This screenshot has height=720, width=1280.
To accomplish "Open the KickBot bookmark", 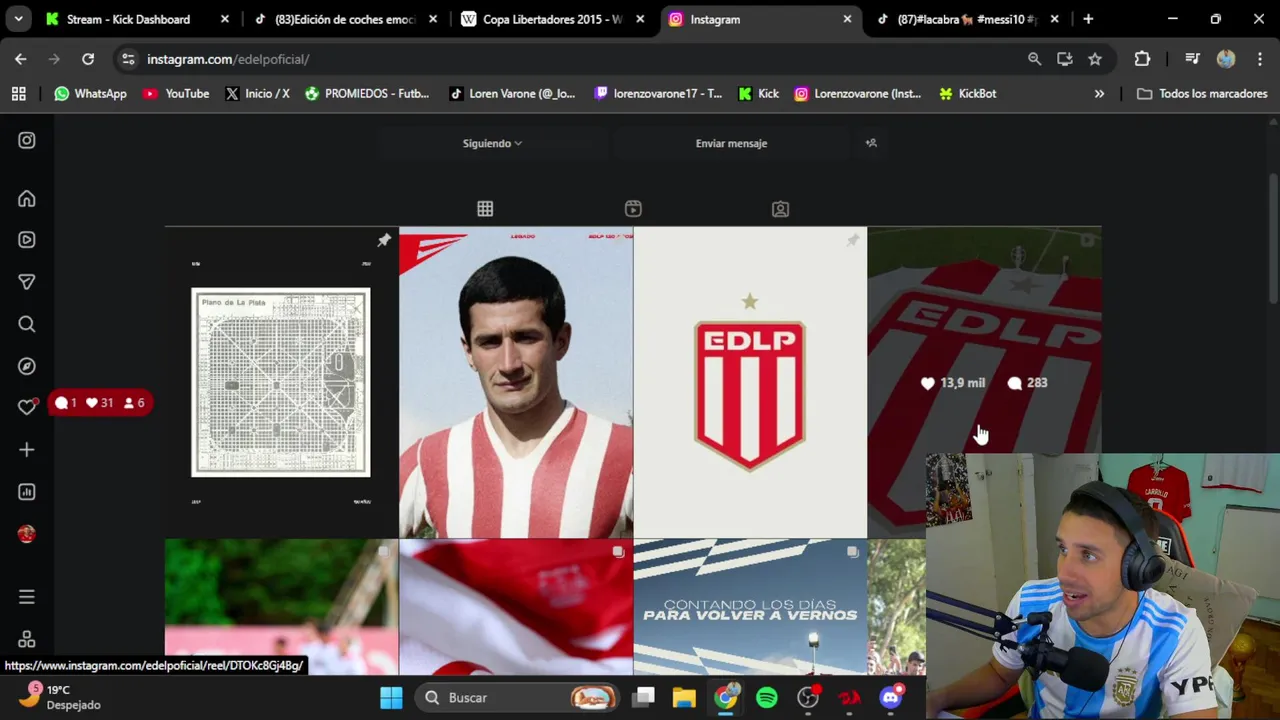I will pos(968,94).
